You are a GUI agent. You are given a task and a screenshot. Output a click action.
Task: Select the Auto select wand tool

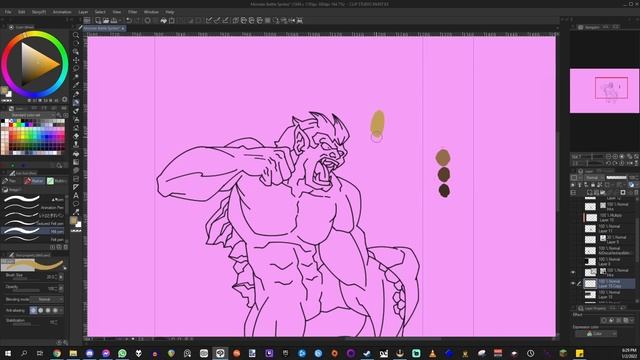pos(76,77)
